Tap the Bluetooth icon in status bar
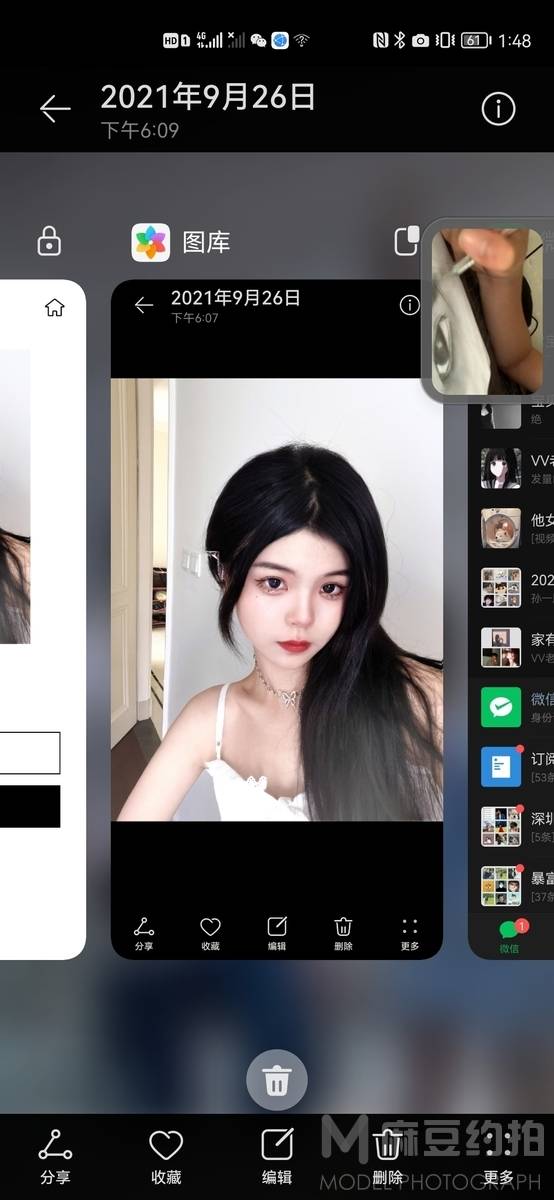The height and width of the screenshot is (1200, 554). [399, 40]
